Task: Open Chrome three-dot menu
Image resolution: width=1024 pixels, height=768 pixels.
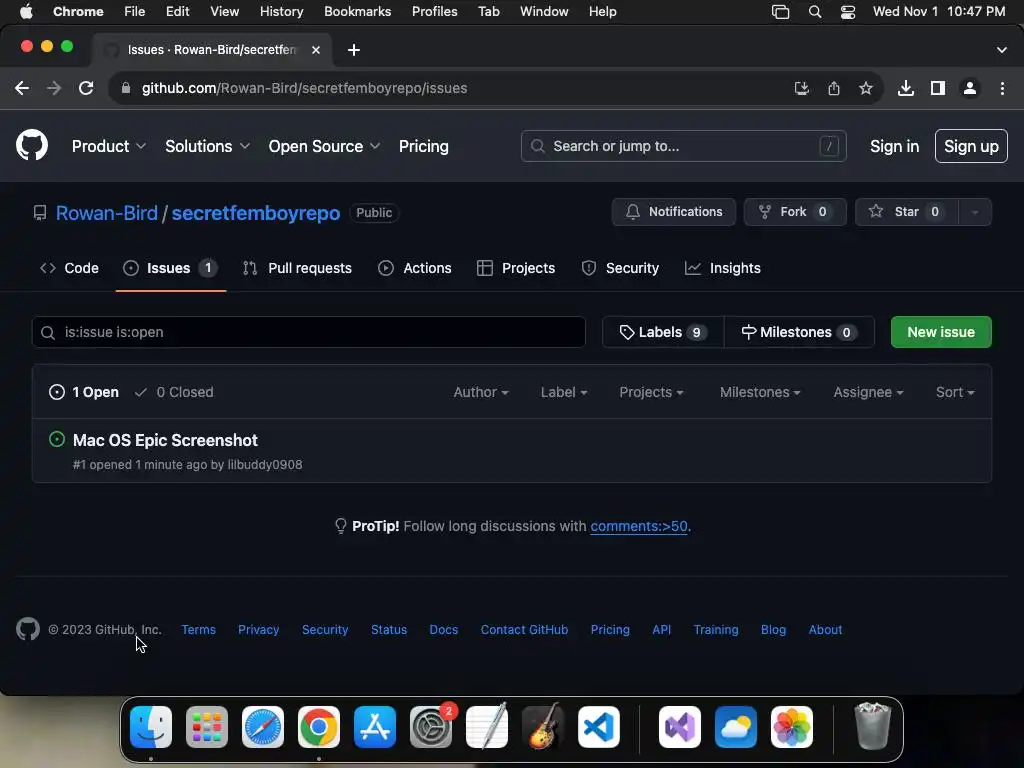Action: pyautogui.click(x=1002, y=88)
